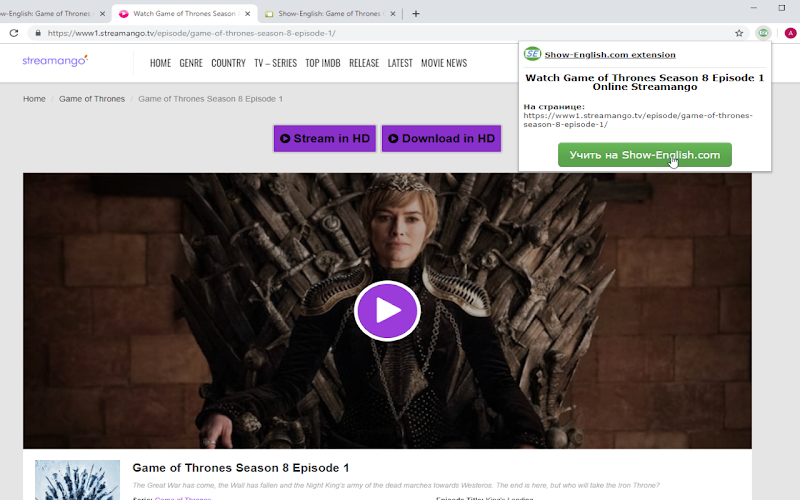This screenshot has height=500, width=800.
Task: Close the Watch Game of Thrones Season tab
Action: [247, 14]
